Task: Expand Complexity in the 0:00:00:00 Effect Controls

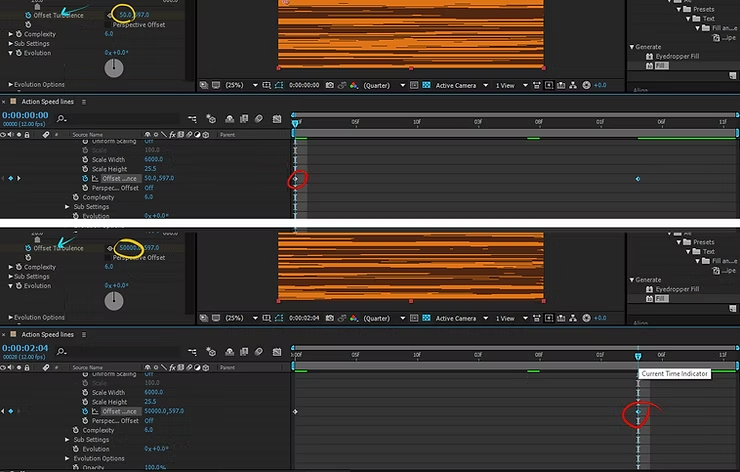Action: tap(10, 34)
